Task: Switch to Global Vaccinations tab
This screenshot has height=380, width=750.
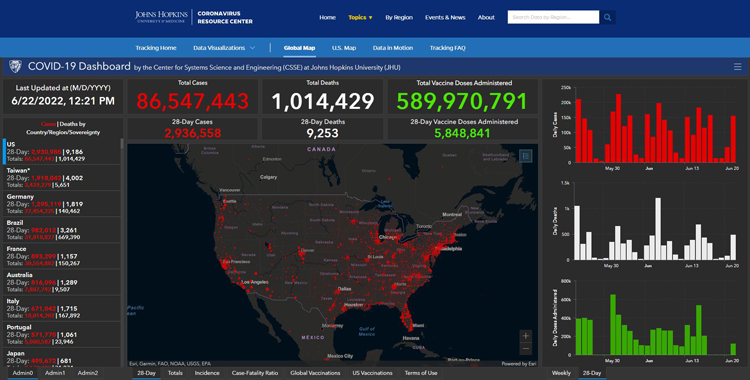Action: pyautogui.click(x=315, y=373)
